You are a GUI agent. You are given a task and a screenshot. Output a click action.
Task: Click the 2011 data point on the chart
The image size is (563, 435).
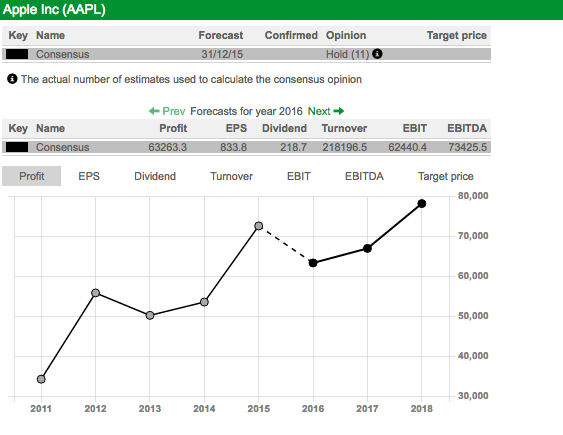point(41,379)
